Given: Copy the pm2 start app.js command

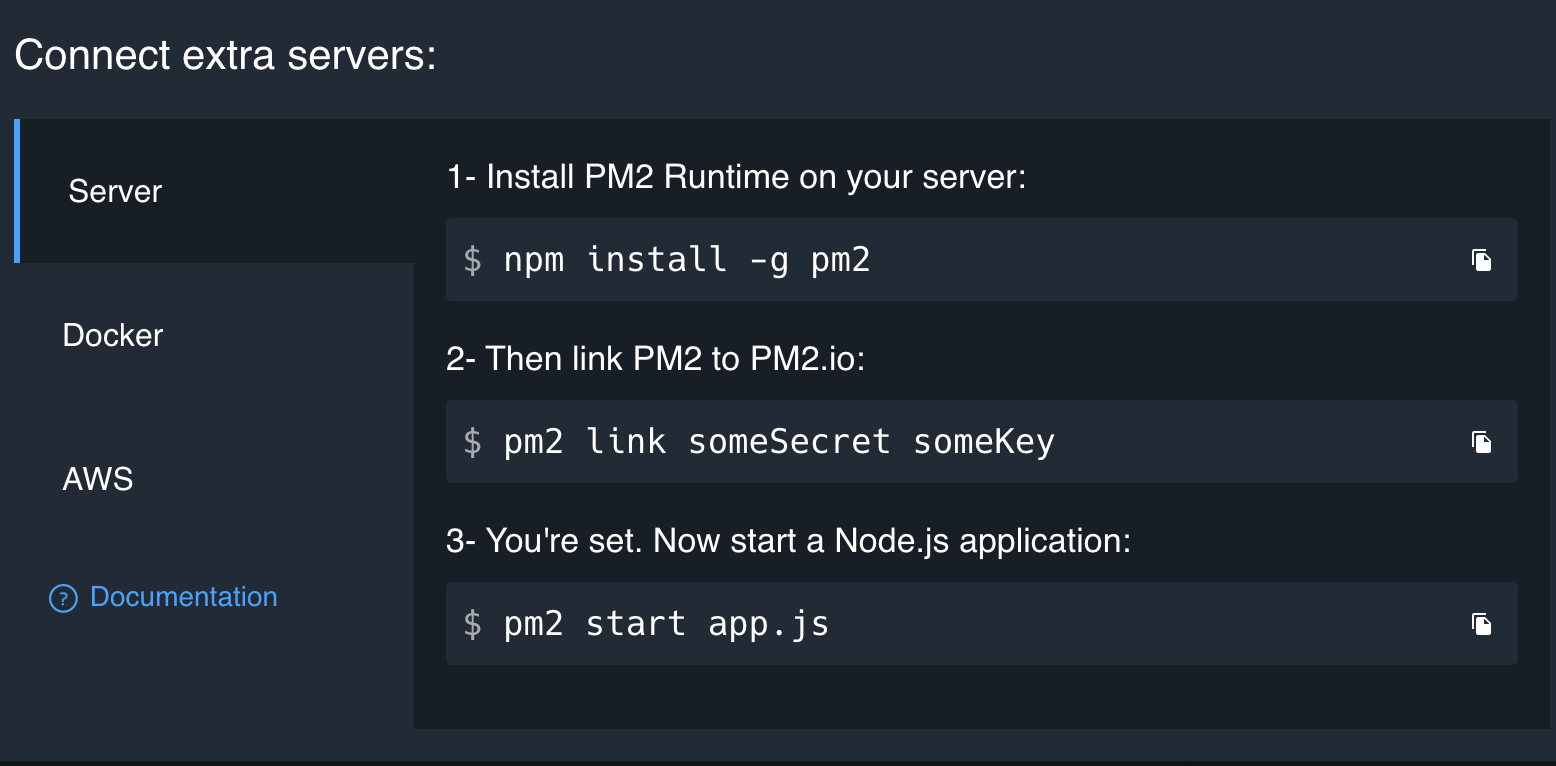Looking at the screenshot, I should (1481, 624).
